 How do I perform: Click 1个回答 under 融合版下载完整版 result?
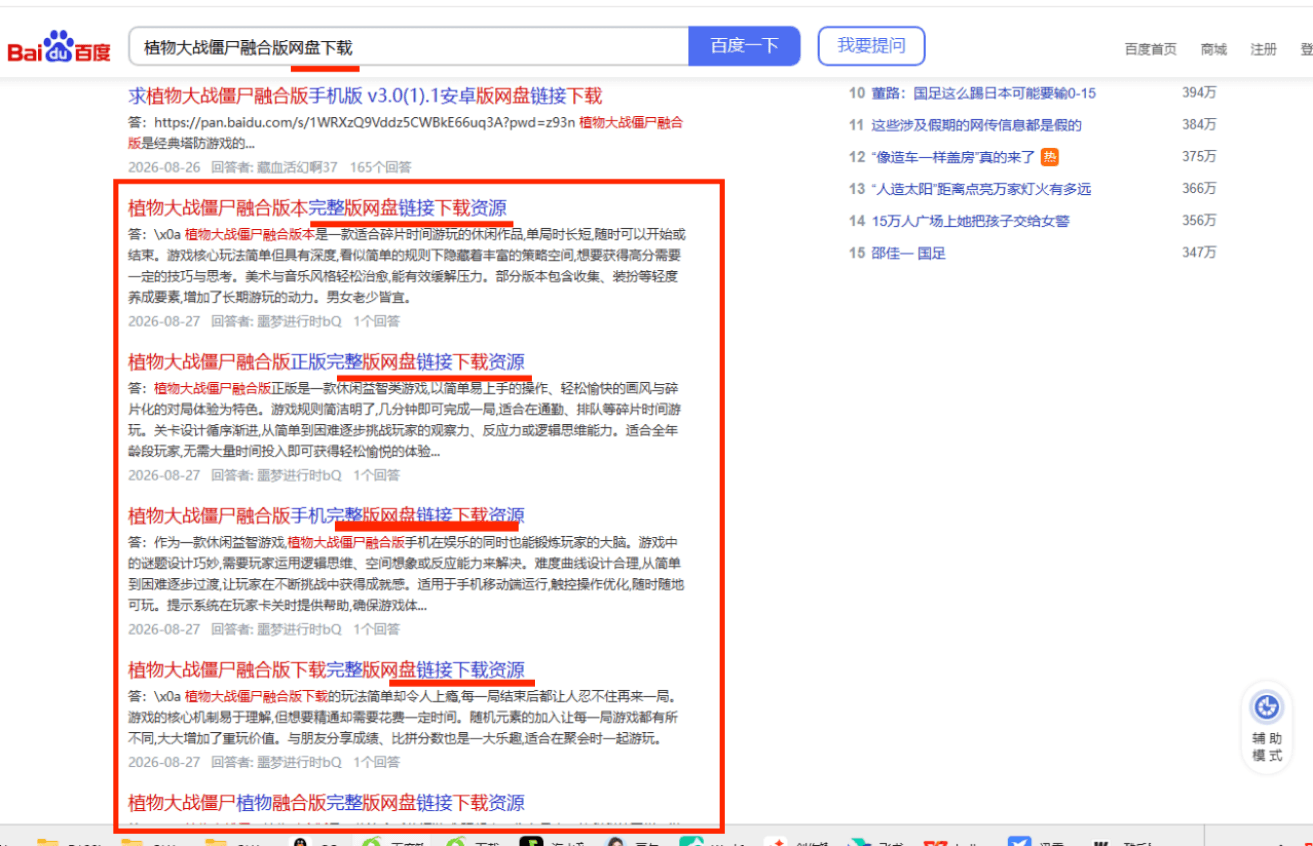(376, 762)
